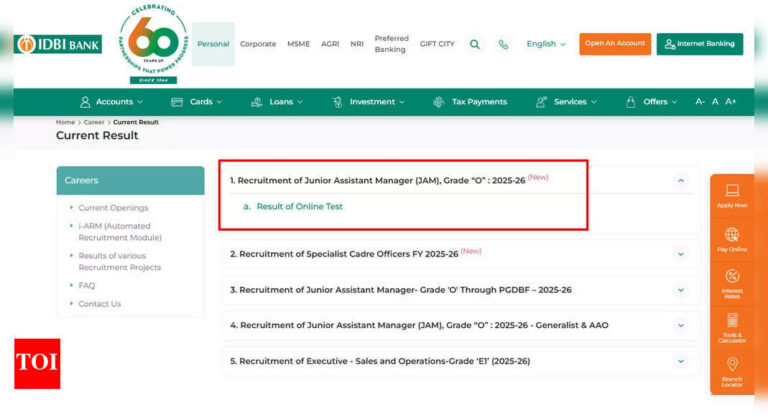
Task: Expand Generalist & AAO recruitment row
Action: (x=460, y=325)
